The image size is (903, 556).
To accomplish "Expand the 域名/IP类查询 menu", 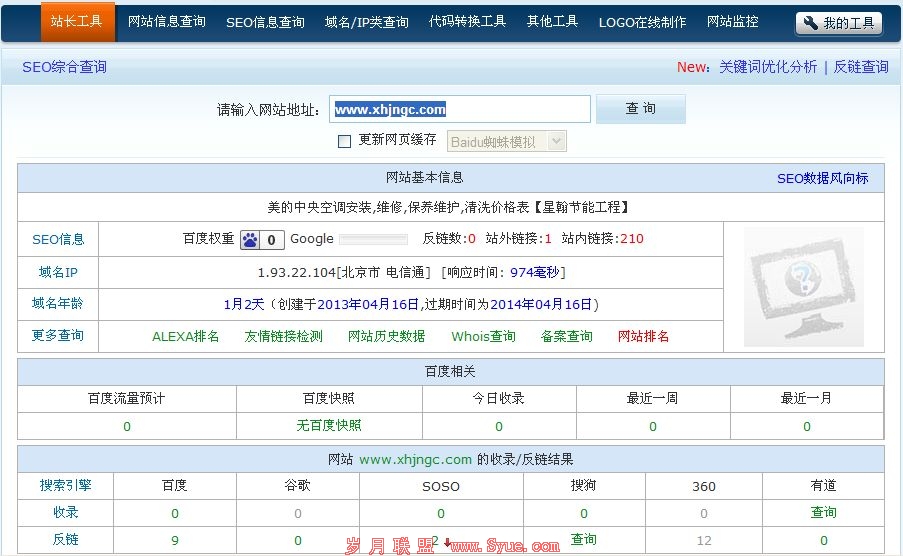I will point(366,22).
